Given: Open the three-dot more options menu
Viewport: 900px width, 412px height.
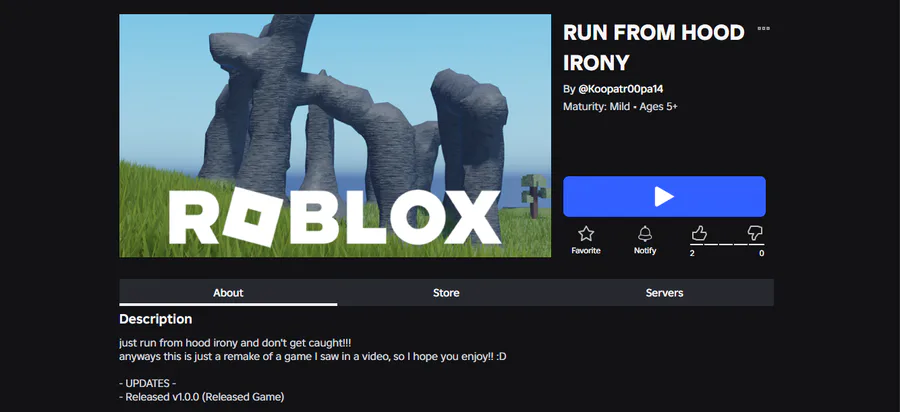Looking at the screenshot, I should point(763,28).
